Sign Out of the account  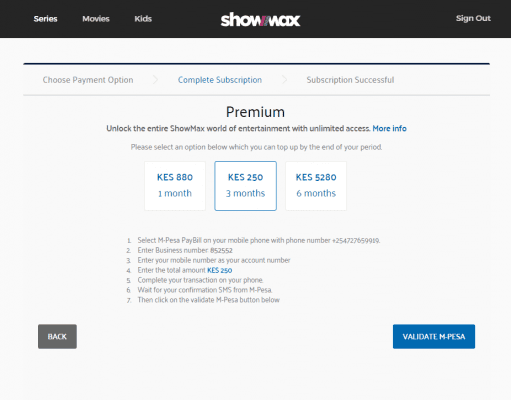473,18
